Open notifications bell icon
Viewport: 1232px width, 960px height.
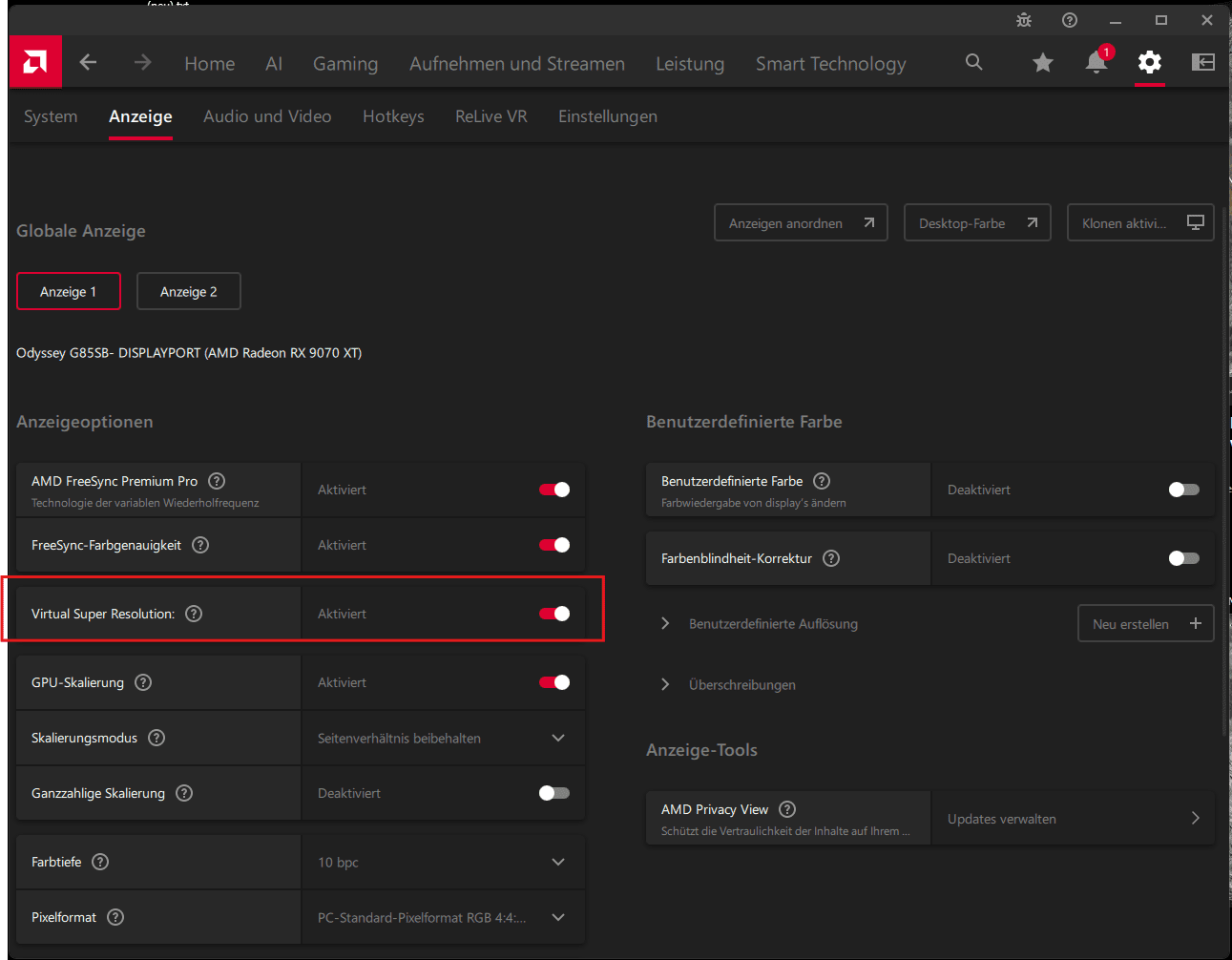(x=1096, y=63)
